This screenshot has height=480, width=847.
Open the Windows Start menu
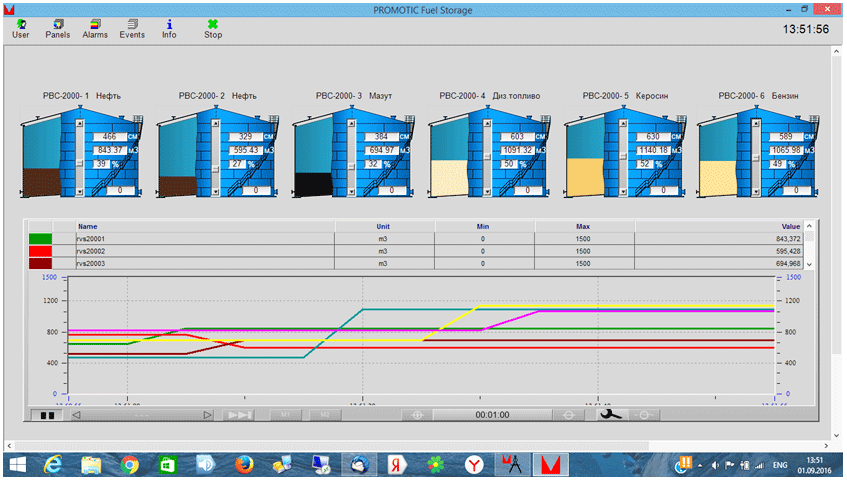(x=17, y=464)
